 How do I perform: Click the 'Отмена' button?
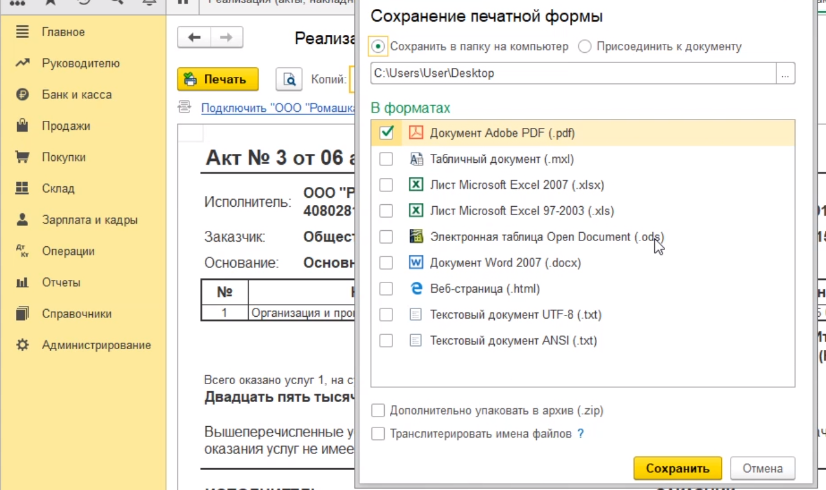point(762,468)
